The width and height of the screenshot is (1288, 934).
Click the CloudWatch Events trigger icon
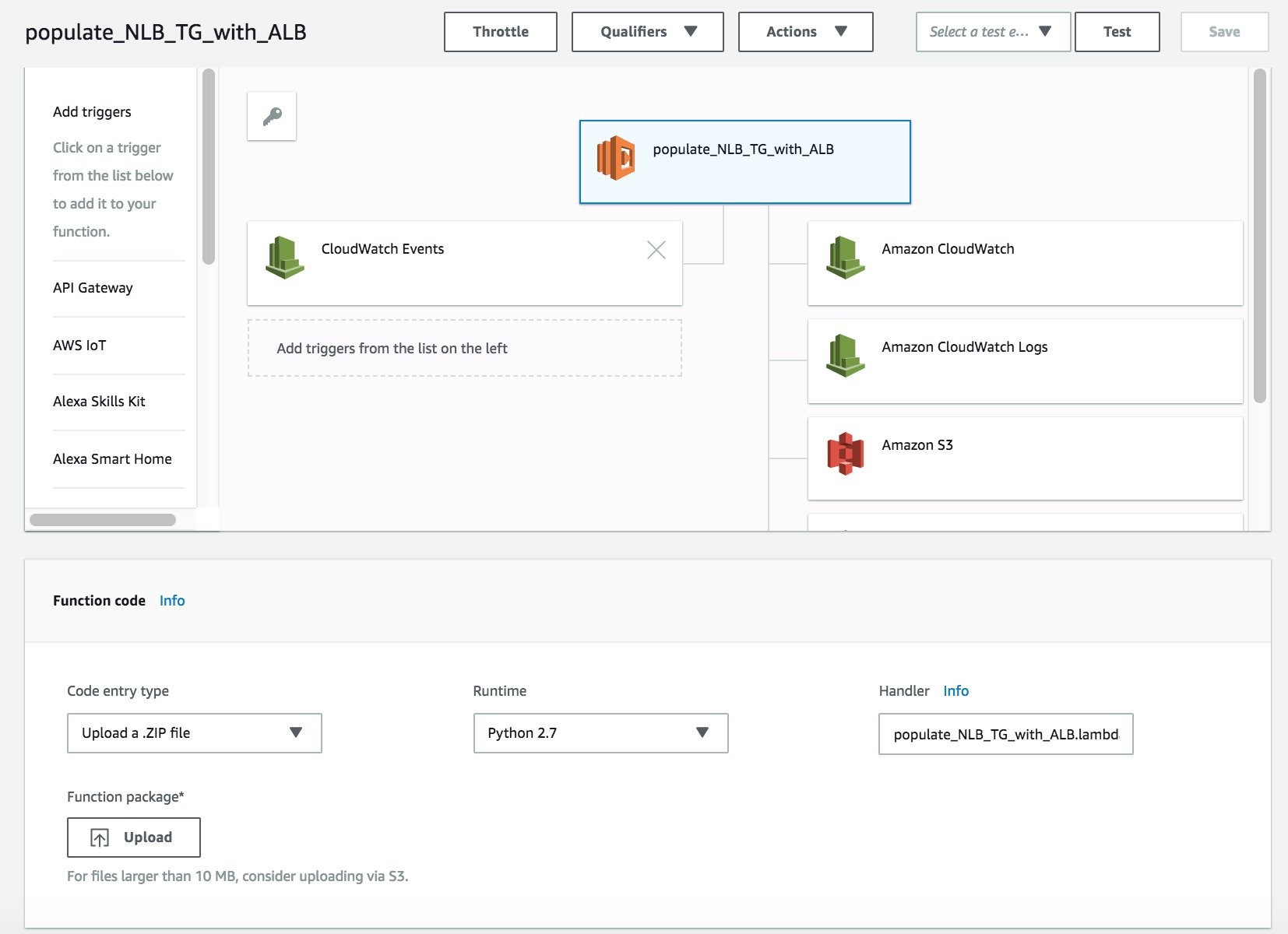click(285, 258)
